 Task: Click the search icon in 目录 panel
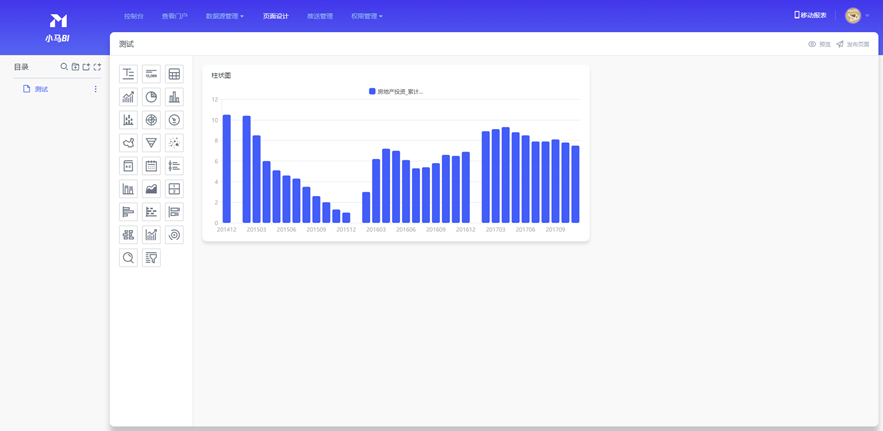64,67
